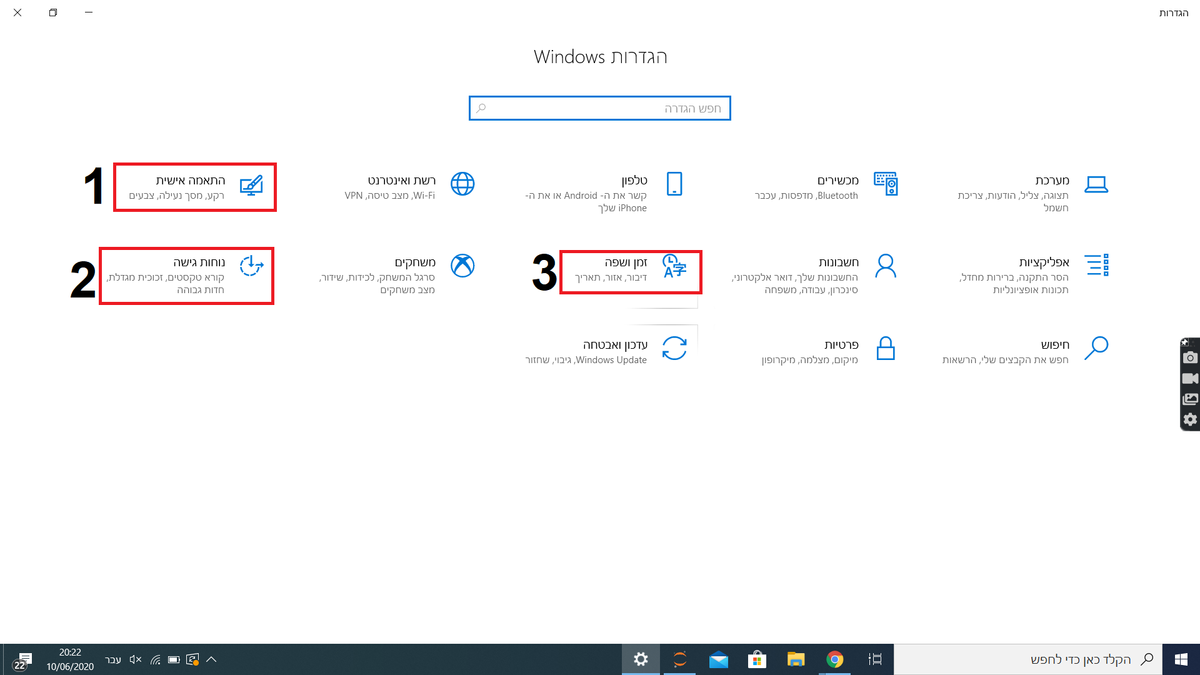1200x675 pixels.
Task: Open Microsoft Store from the taskbar
Action: (x=758, y=659)
